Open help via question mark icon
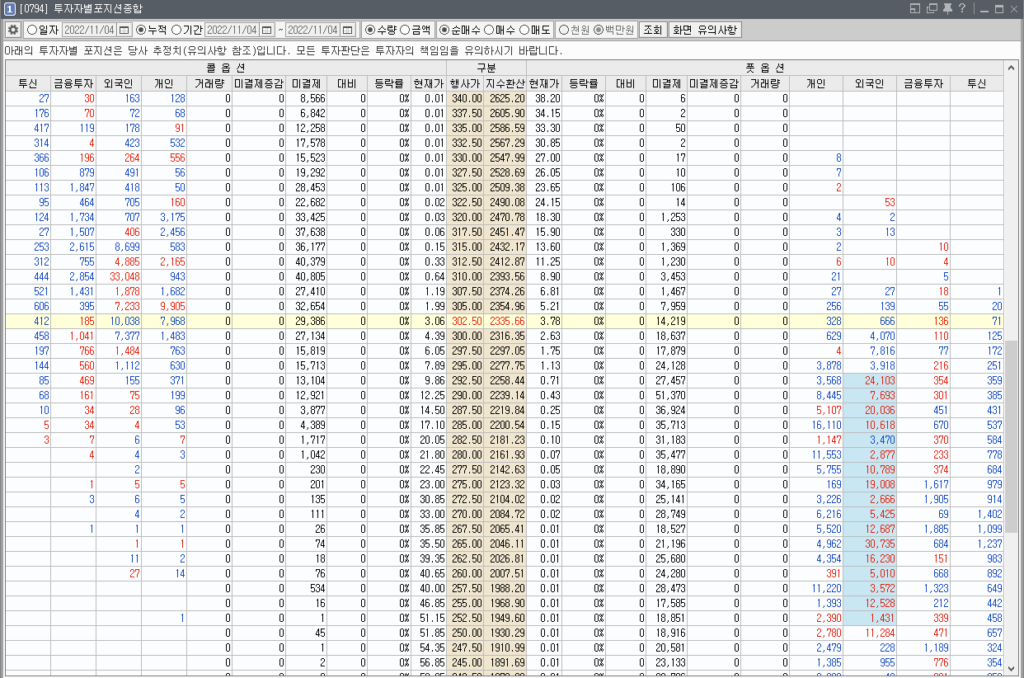Viewport: 1024px width, 678px height. point(962,9)
